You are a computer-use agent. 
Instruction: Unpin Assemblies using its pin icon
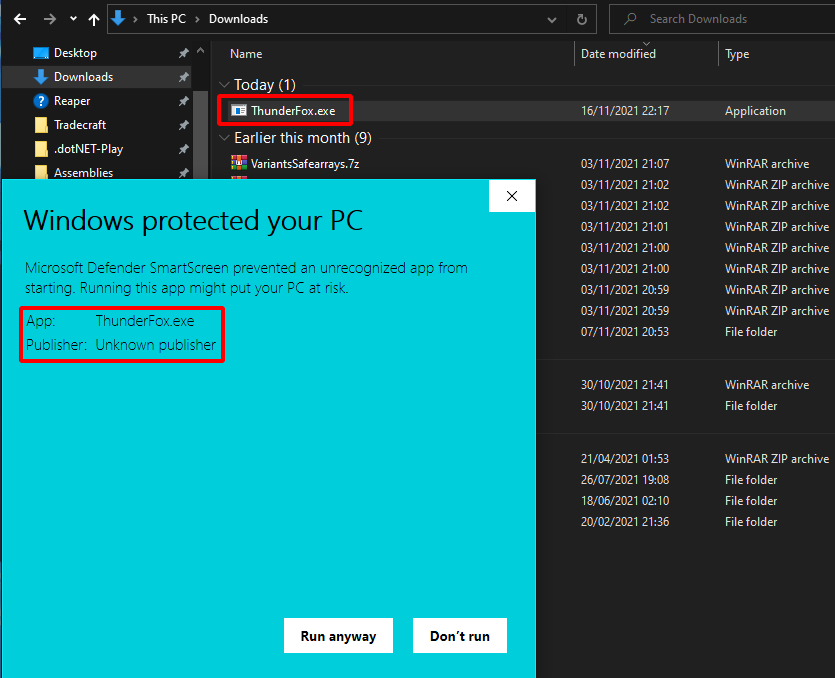183,173
